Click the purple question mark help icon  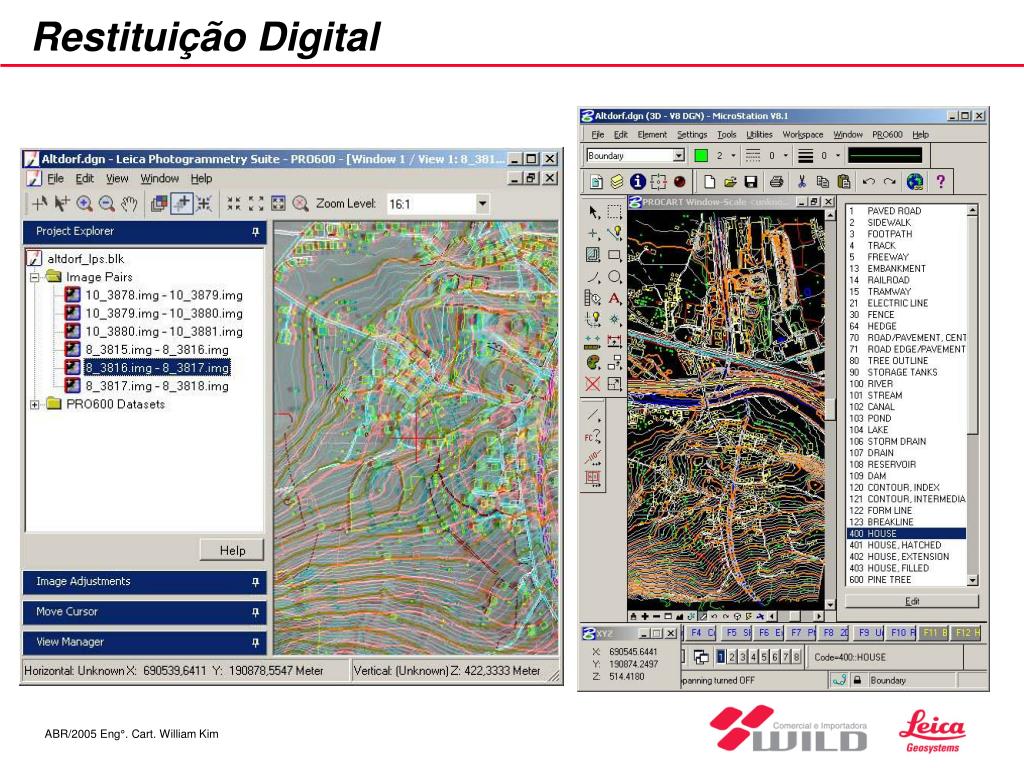click(940, 182)
